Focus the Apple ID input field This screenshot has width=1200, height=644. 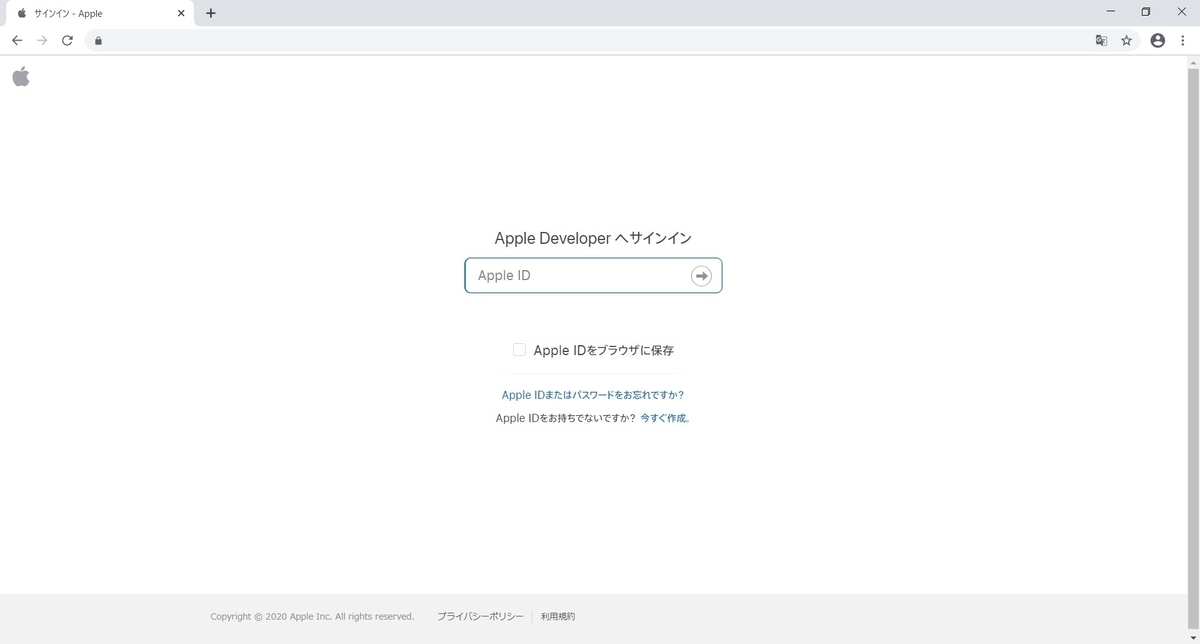[593, 276]
